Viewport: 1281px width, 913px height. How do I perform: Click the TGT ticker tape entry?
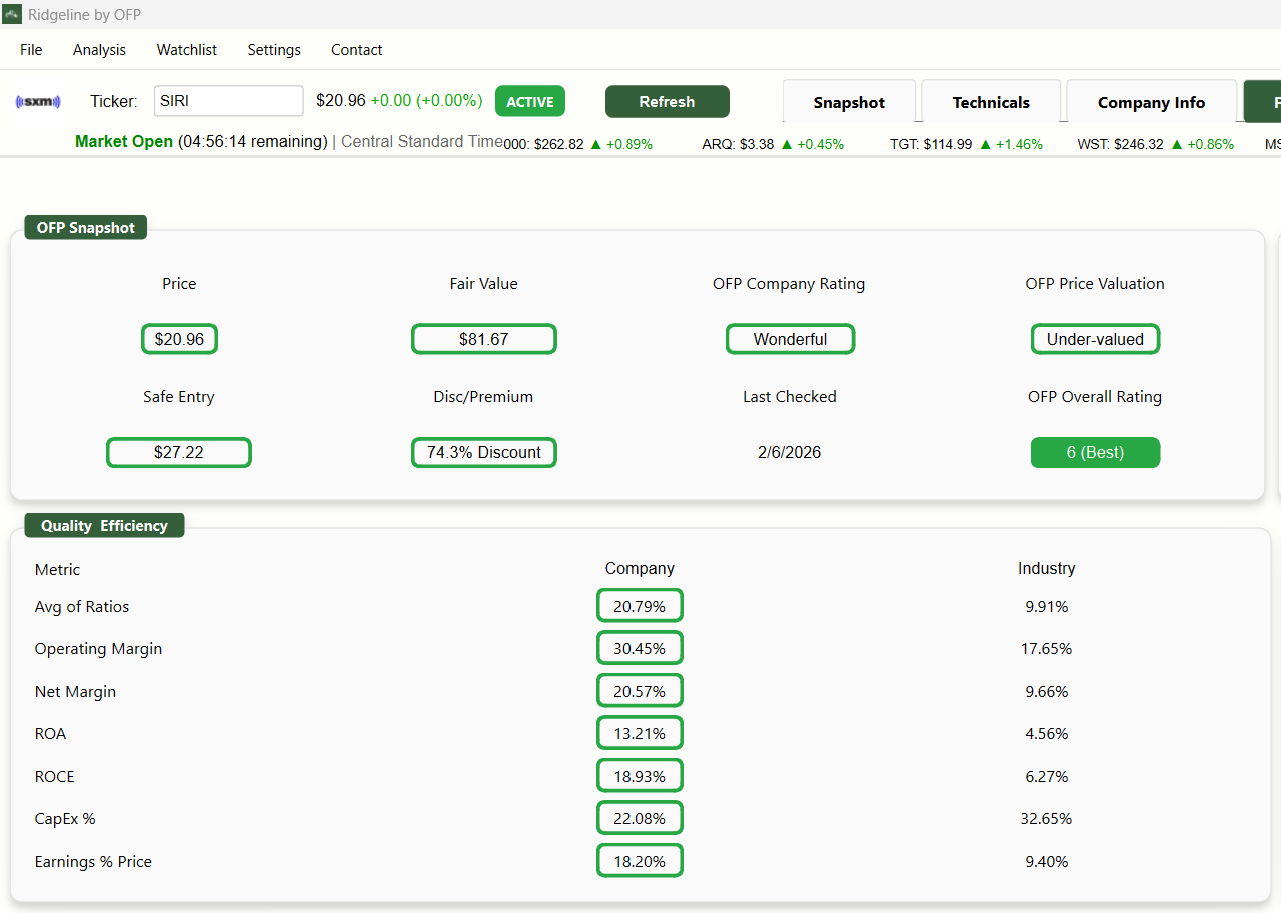[966, 144]
